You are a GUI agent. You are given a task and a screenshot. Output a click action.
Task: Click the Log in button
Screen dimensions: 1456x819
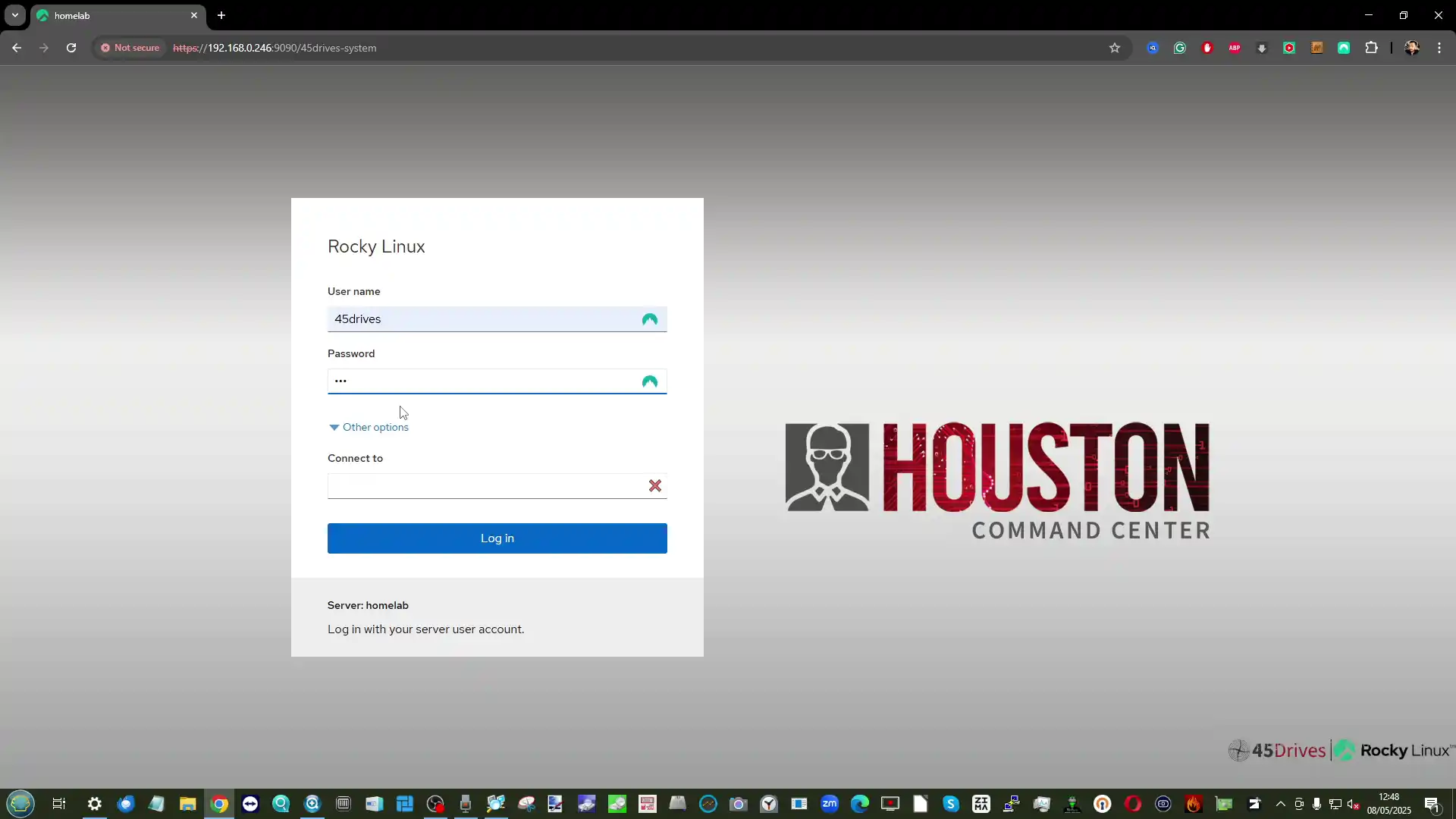497,538
